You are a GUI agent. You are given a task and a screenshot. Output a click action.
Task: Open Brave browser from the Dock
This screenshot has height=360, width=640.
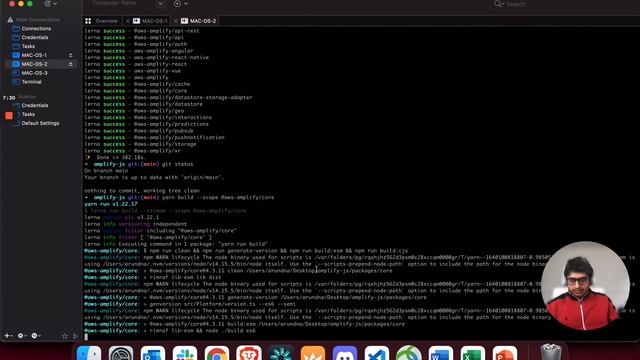(249, 353)
